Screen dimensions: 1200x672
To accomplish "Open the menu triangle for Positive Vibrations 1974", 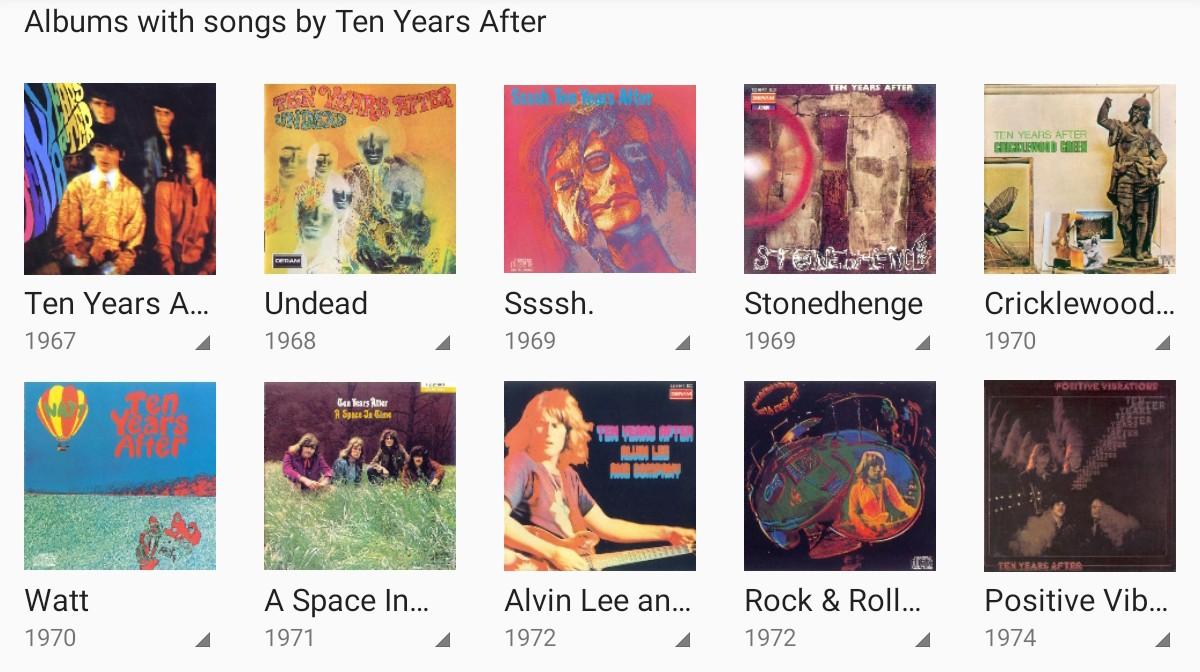I will pyautogui.click(x=1163, y=640).
